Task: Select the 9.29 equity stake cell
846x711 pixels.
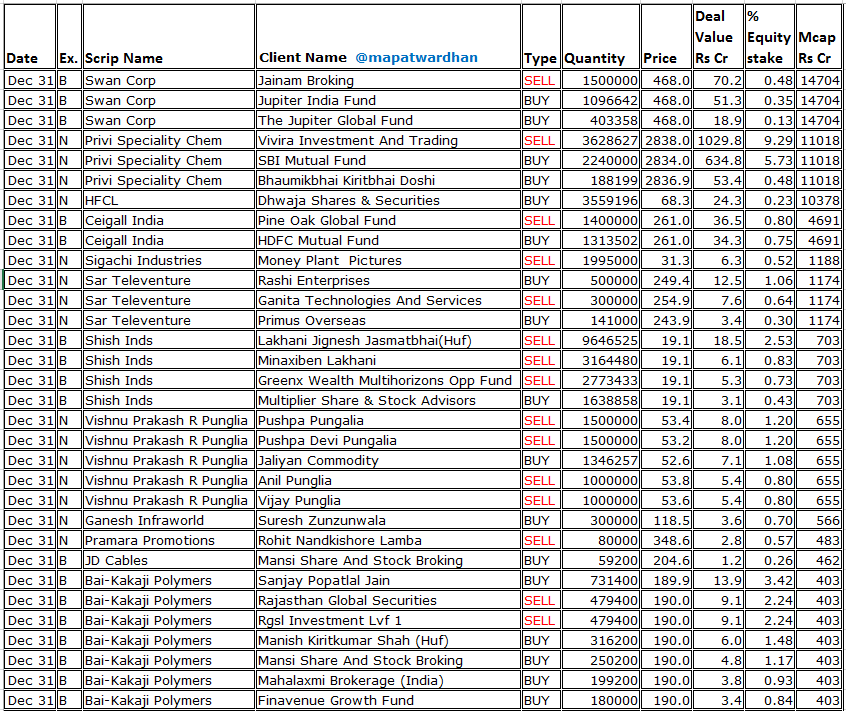Action: coord(769,140)
